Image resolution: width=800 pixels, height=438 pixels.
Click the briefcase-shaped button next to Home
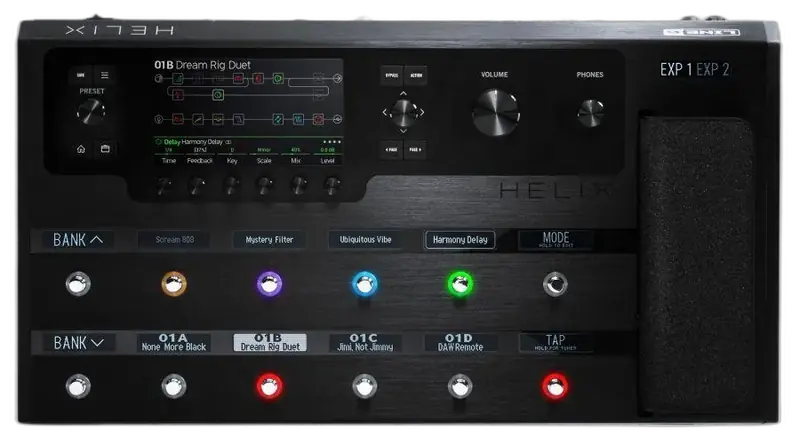(x=105, y=149)
